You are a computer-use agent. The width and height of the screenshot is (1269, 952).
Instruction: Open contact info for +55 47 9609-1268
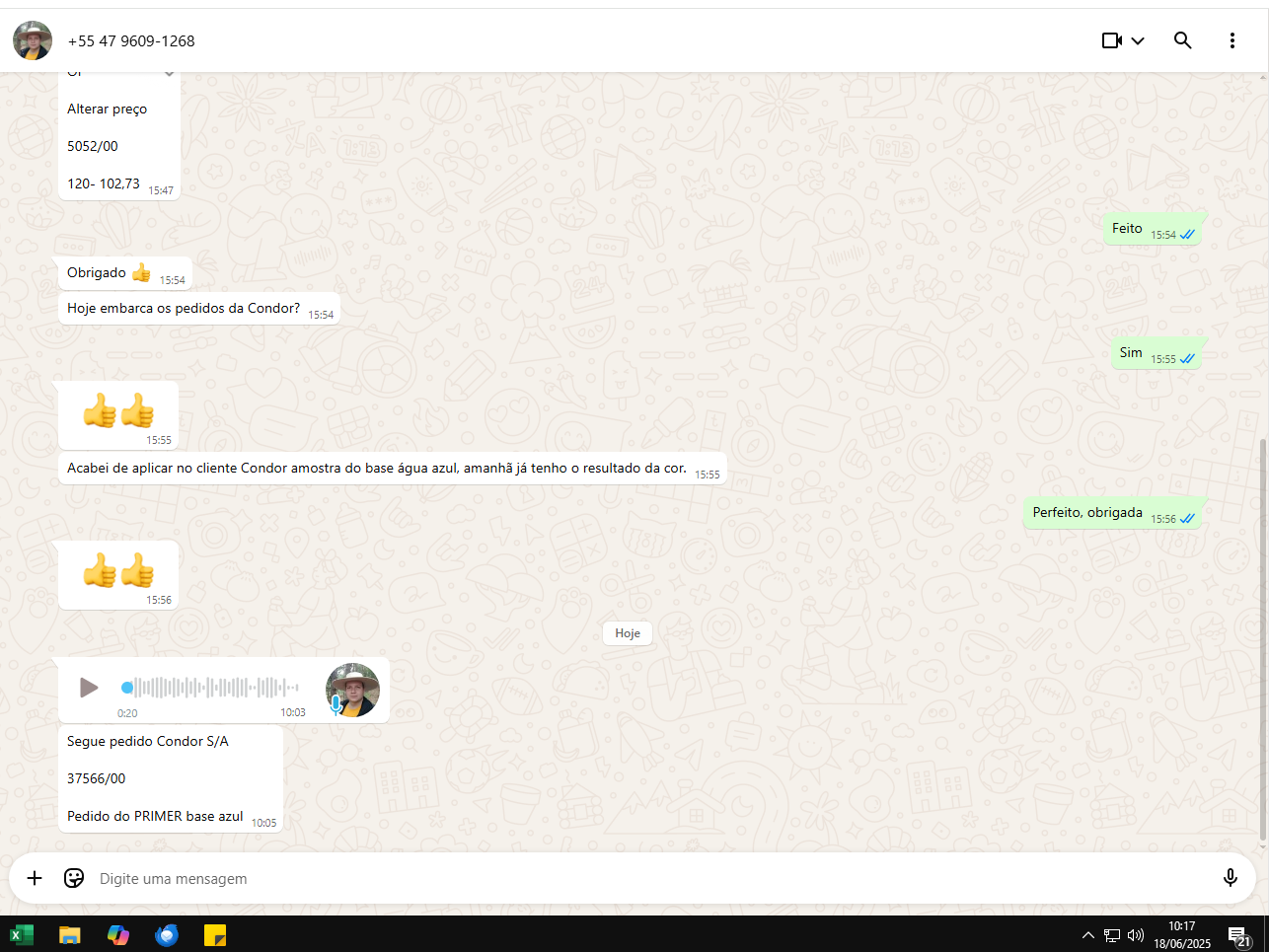131,41
